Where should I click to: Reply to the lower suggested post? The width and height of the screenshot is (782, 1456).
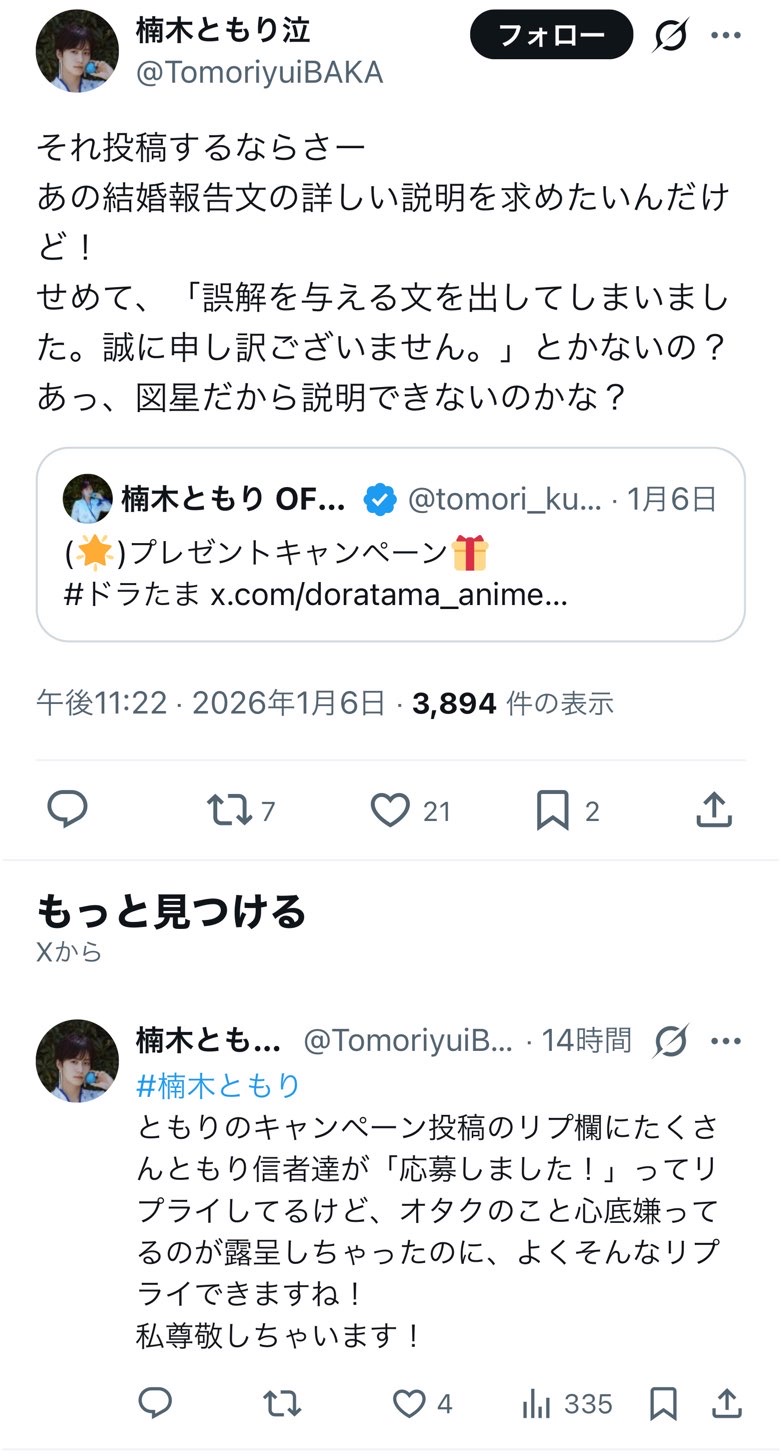155,1403
